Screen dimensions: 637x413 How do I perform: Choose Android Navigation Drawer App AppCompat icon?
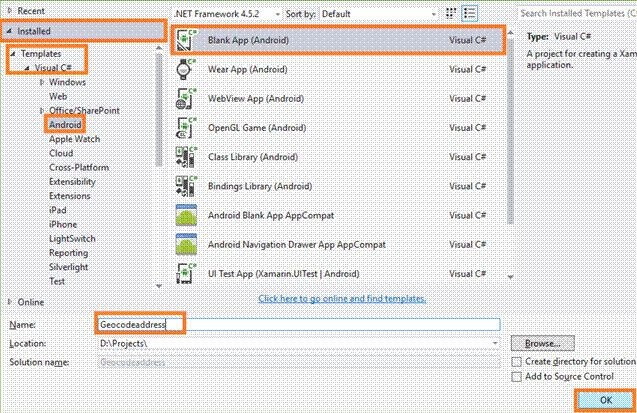(x=186, y=244)
